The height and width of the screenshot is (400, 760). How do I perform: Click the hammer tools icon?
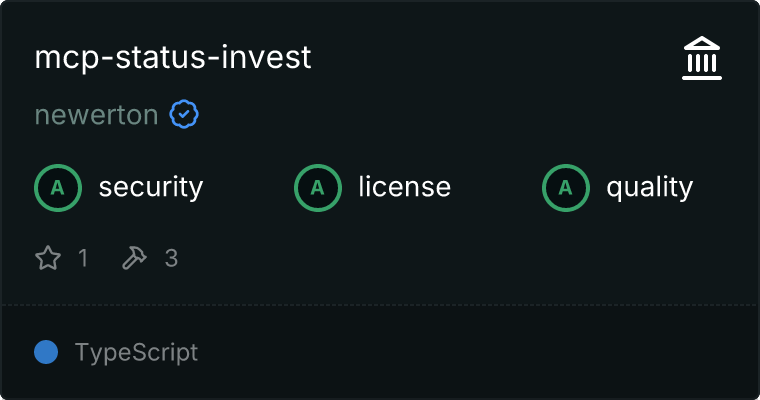(x=134, y=258)
